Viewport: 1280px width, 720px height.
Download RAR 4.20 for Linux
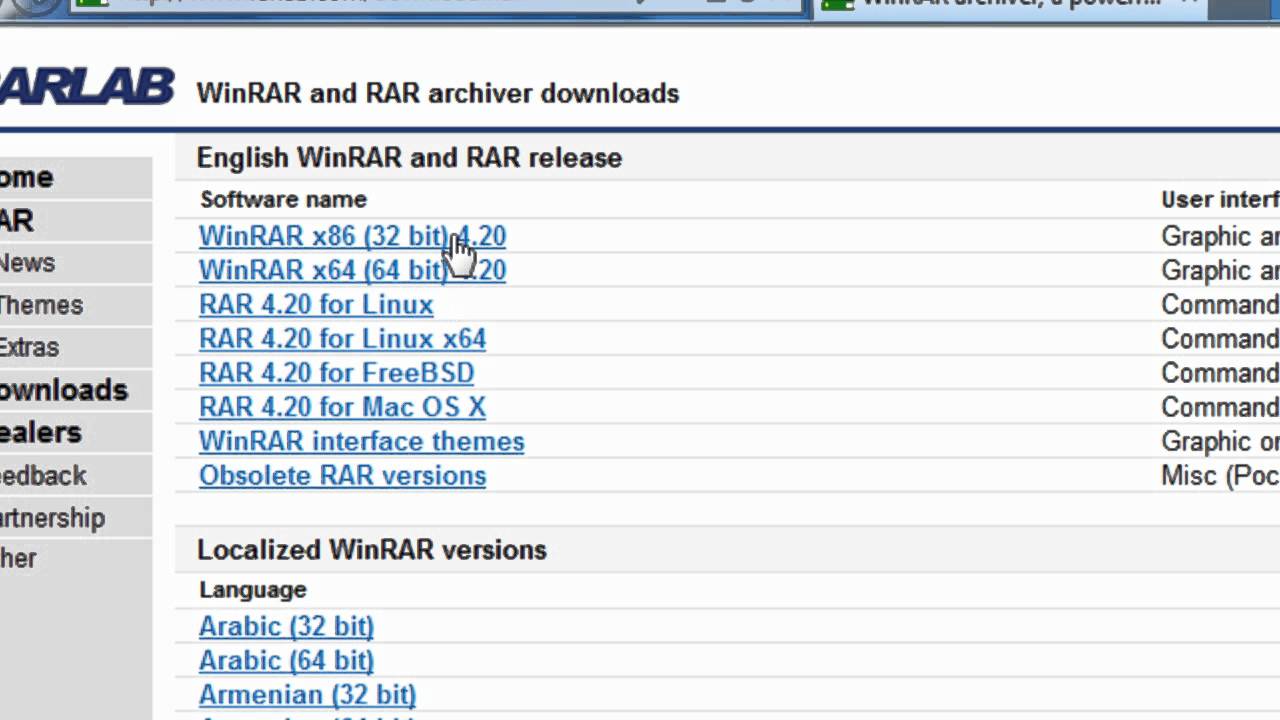[316, 304]
